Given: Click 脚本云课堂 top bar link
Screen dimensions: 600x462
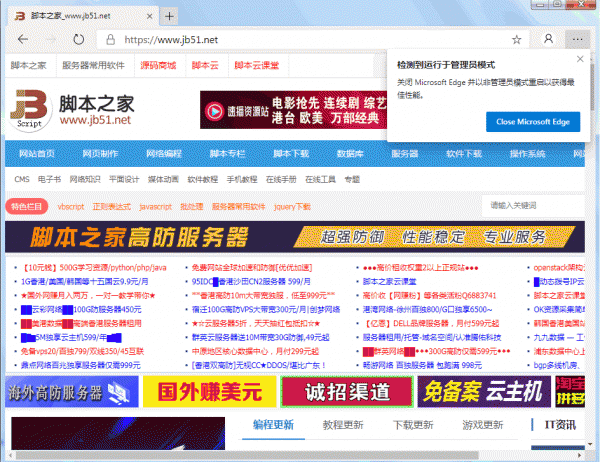Looking at the screenshot, I should click(256, 65).
